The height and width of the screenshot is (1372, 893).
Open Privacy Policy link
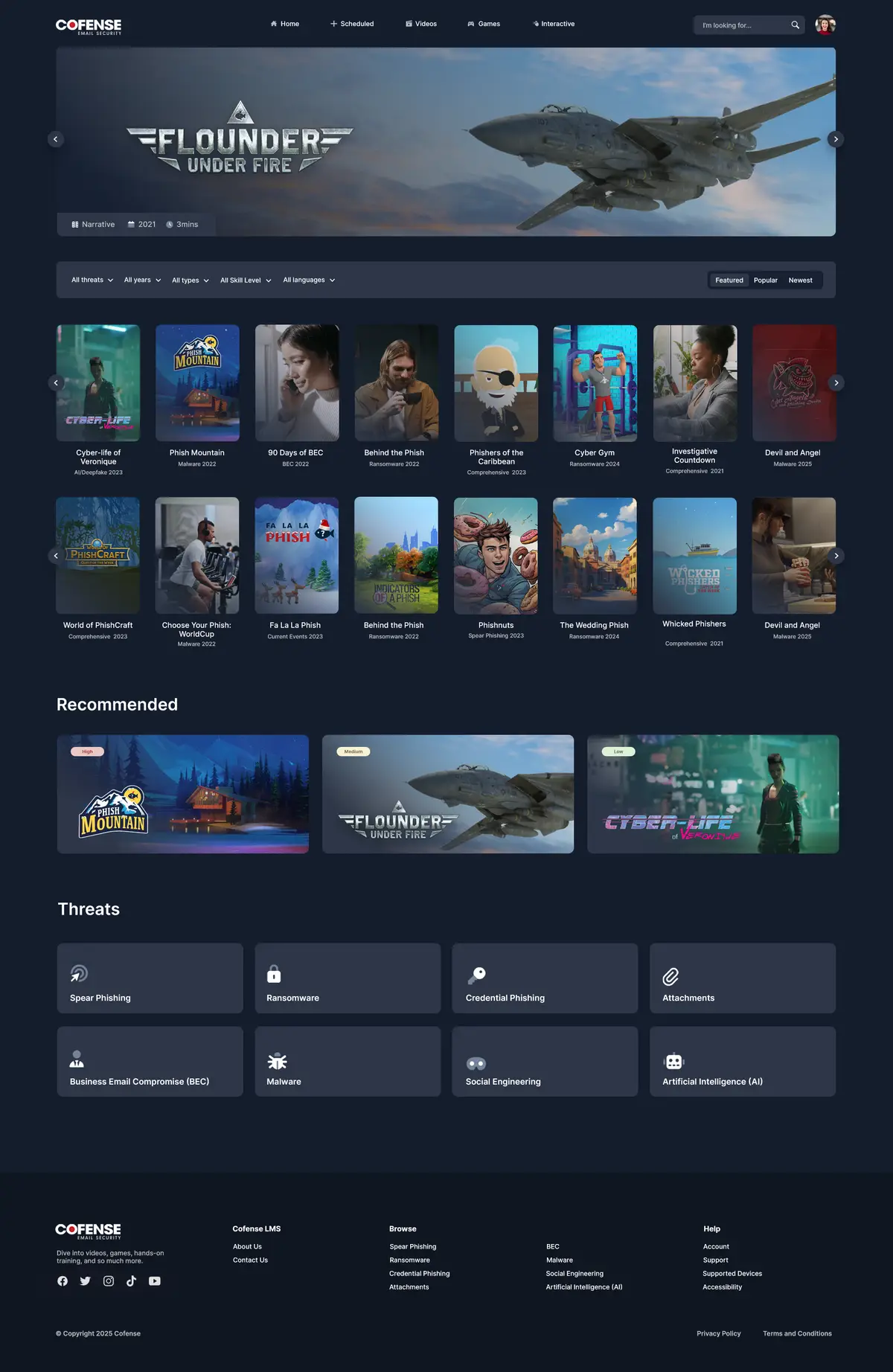pyautogui.click(x=719, y=1333)
